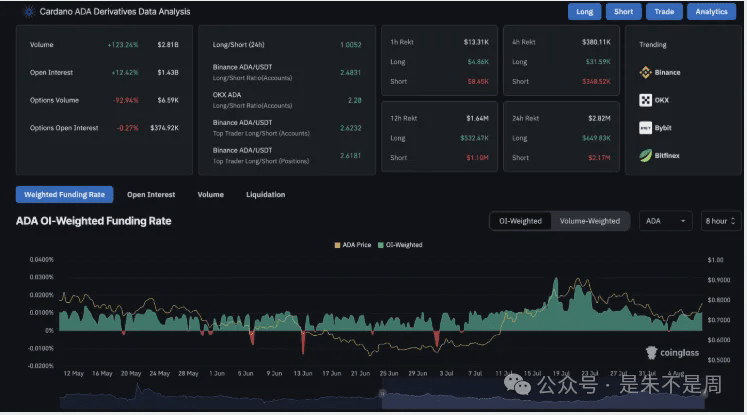Click the Cardano ADA logo icon

(x=29, y=12)
